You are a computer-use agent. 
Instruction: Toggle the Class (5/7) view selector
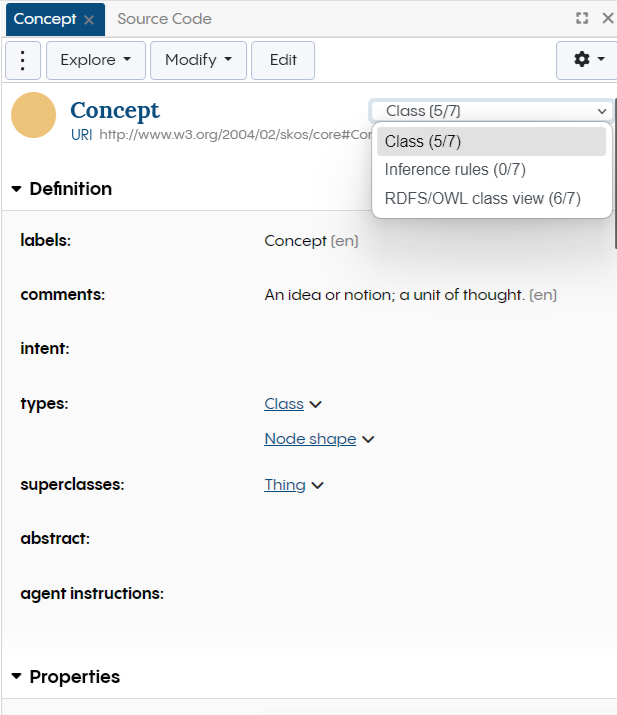point(492,111)
